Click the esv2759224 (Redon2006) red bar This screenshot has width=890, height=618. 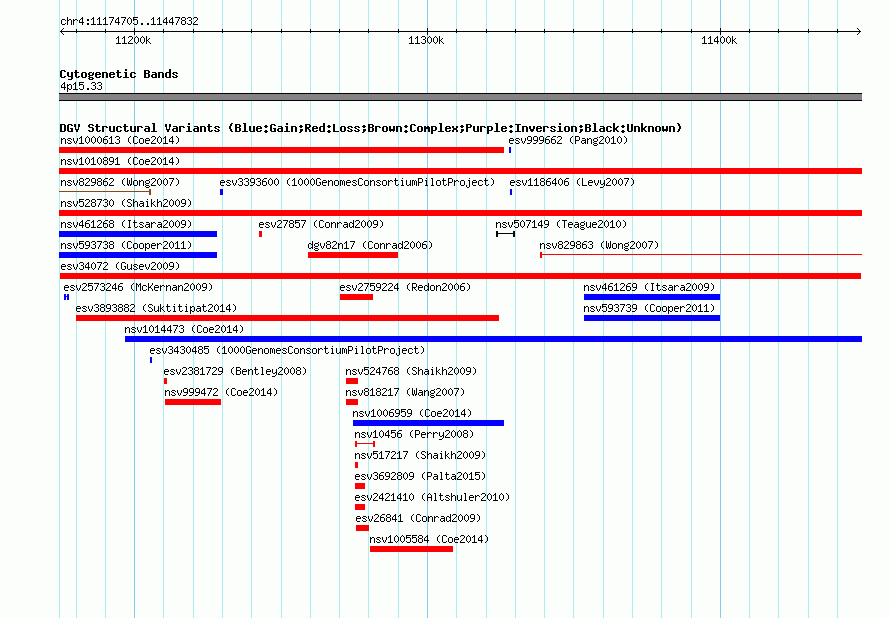click(x=356, y=297)
